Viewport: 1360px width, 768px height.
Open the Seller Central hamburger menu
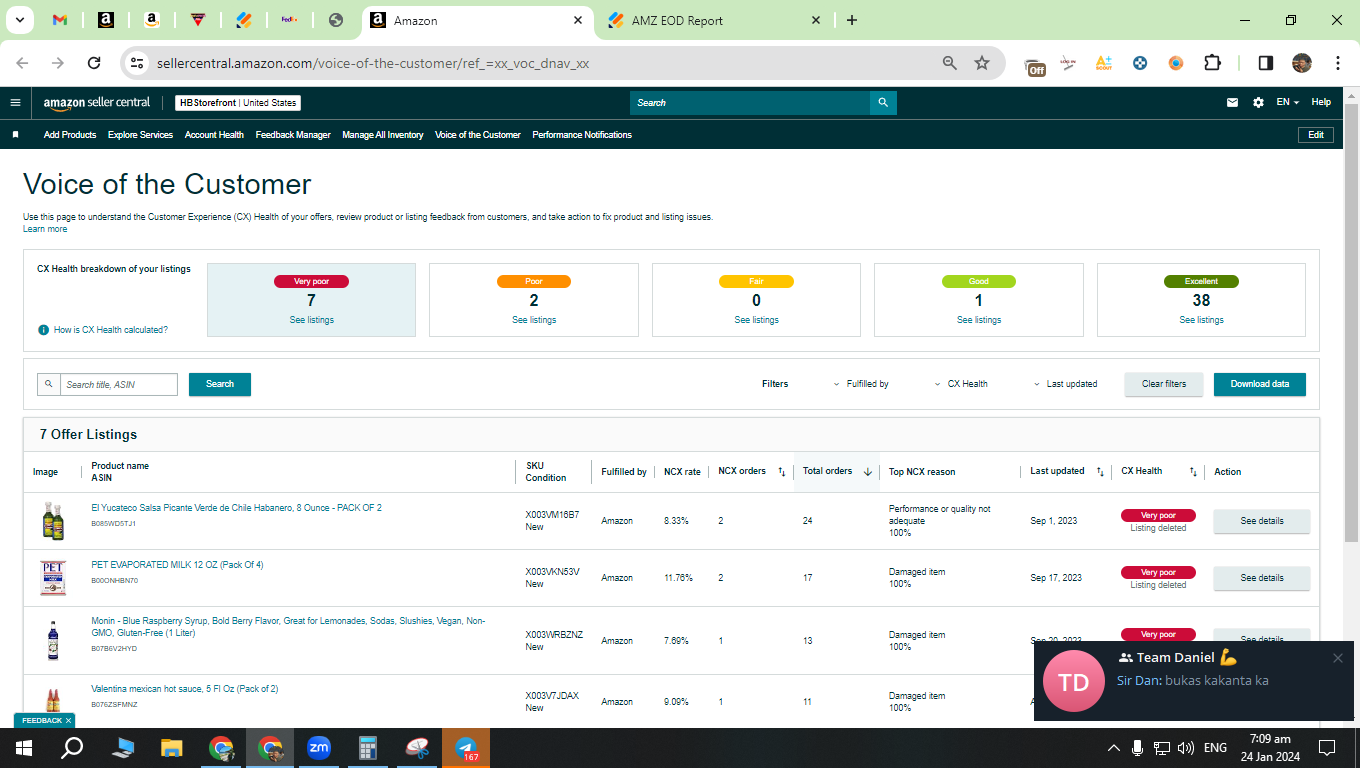coord(15,102)
